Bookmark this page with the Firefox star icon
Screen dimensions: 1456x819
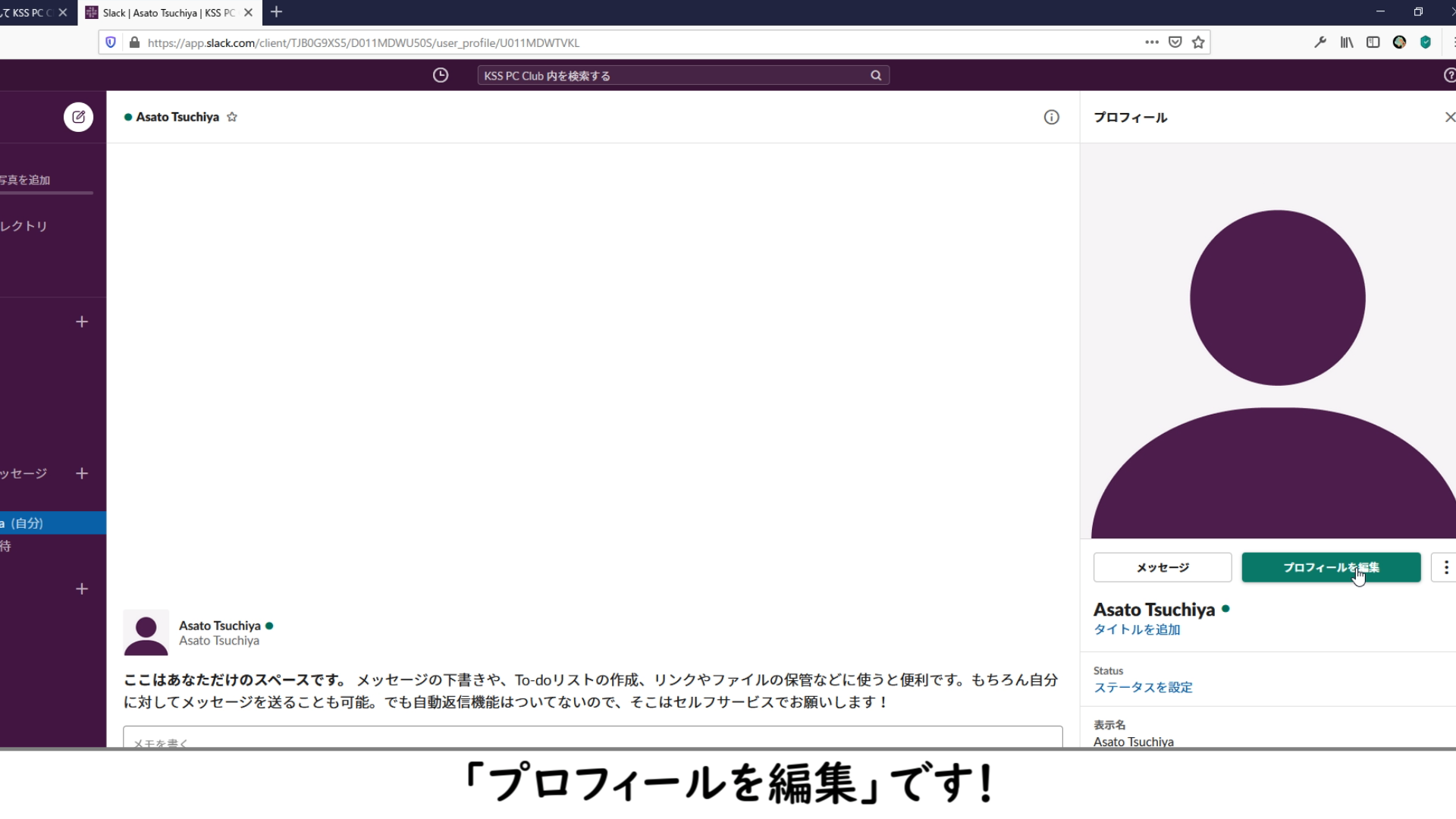tap(1198, 42)
